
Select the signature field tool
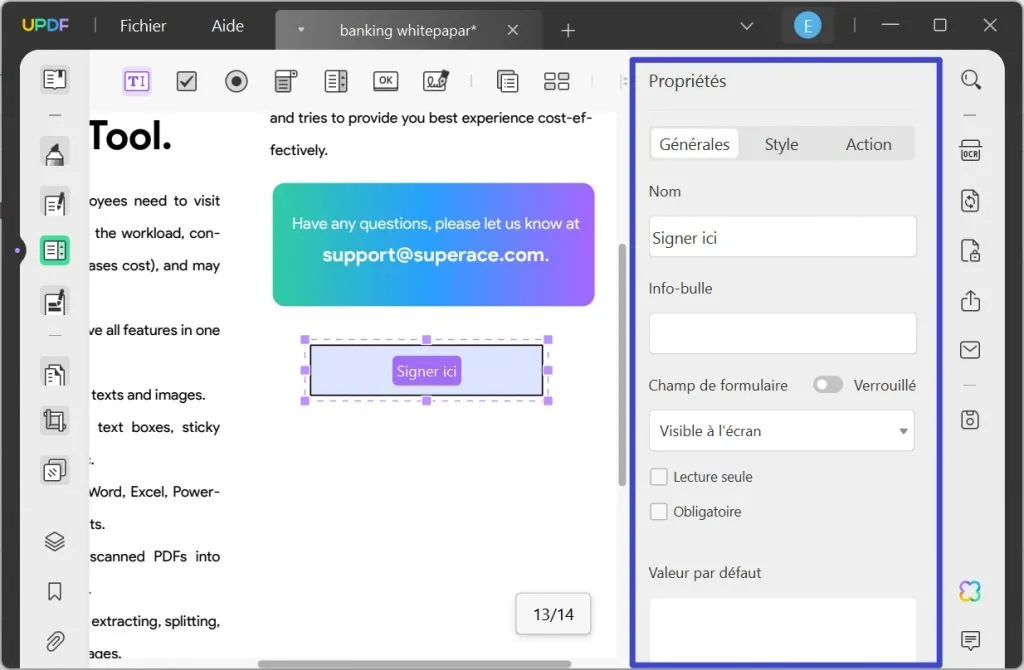pos(435,81)
